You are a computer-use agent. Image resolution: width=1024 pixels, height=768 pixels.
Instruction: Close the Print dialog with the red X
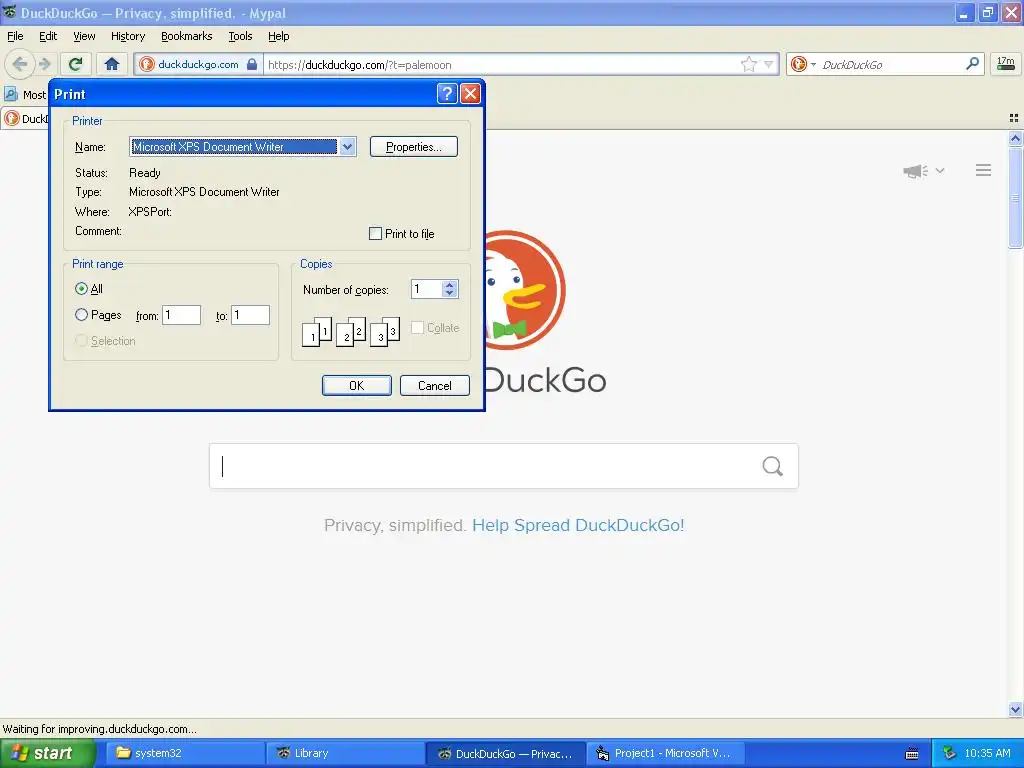click(x=470, y=93)
